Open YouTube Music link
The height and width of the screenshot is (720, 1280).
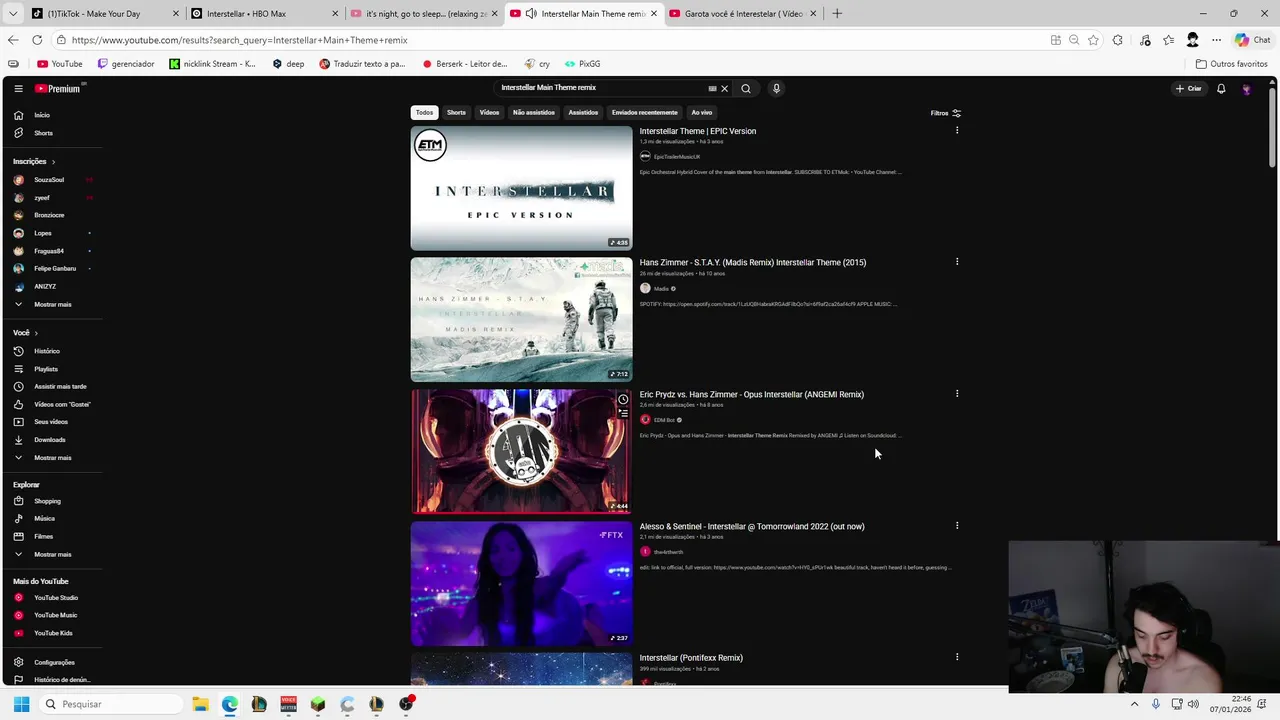[51, 615]
